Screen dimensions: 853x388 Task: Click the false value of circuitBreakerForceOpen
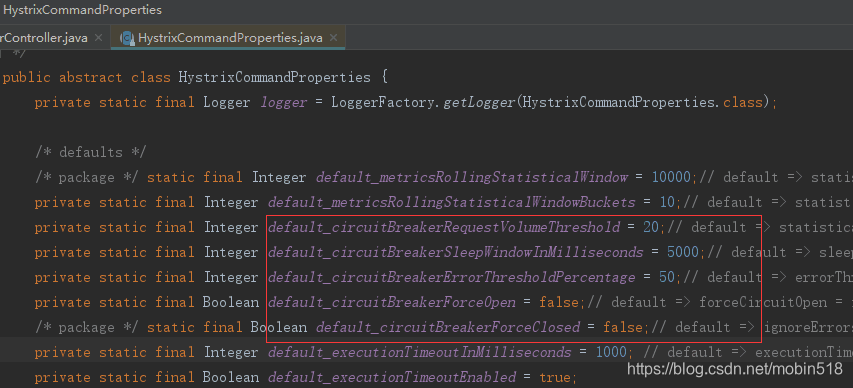(x=559, y=302)
